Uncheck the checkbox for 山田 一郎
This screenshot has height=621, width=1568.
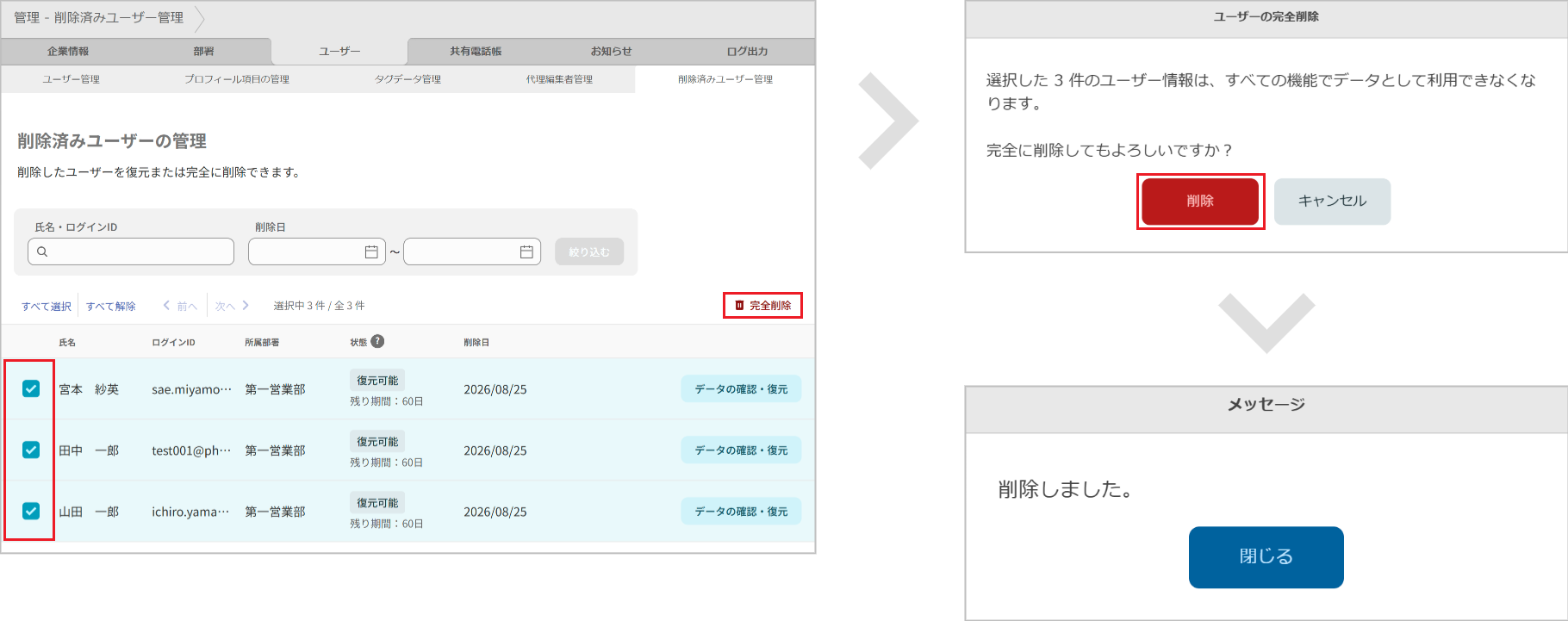31,511
